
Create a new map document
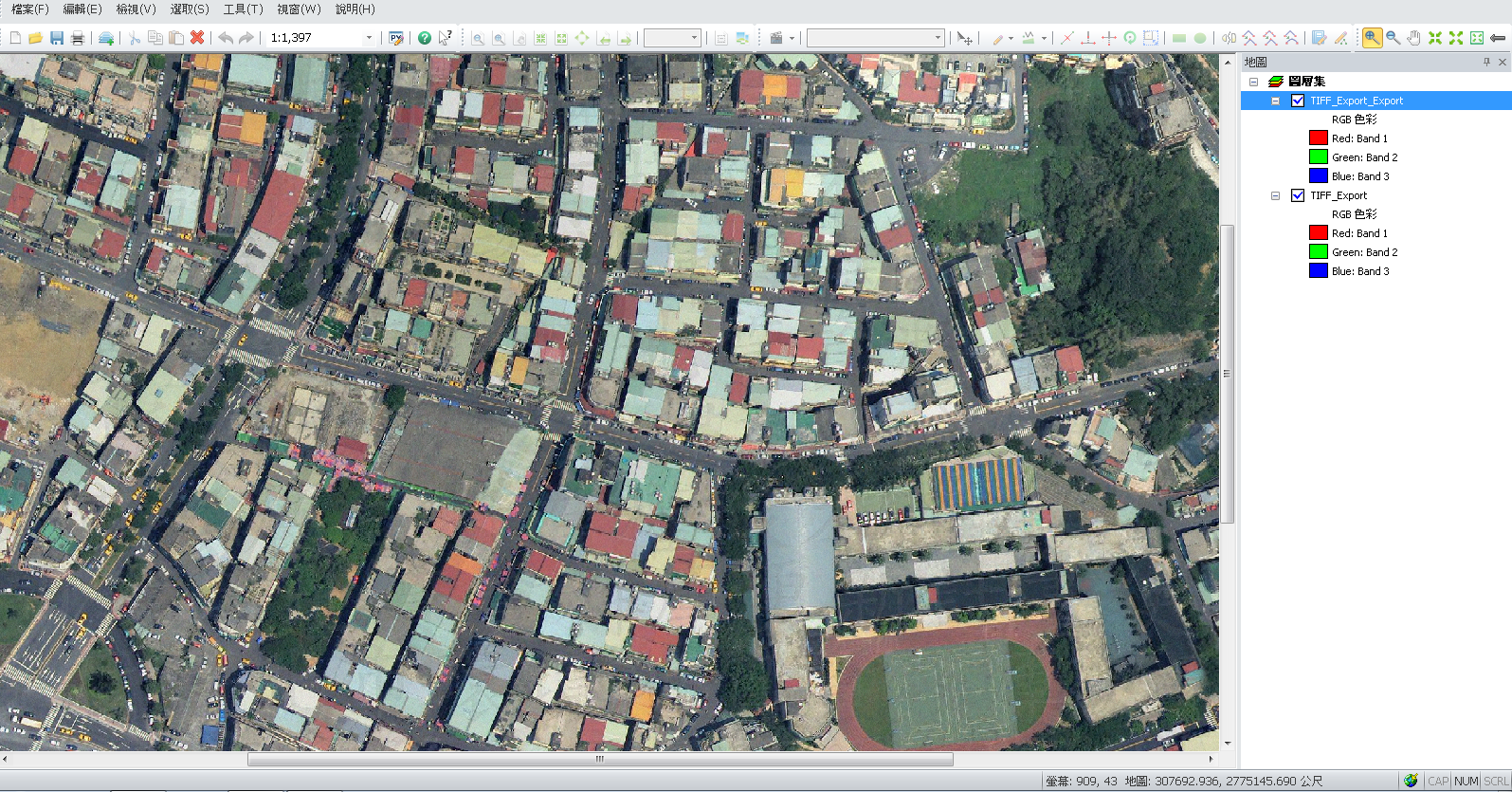pos(15,38)
